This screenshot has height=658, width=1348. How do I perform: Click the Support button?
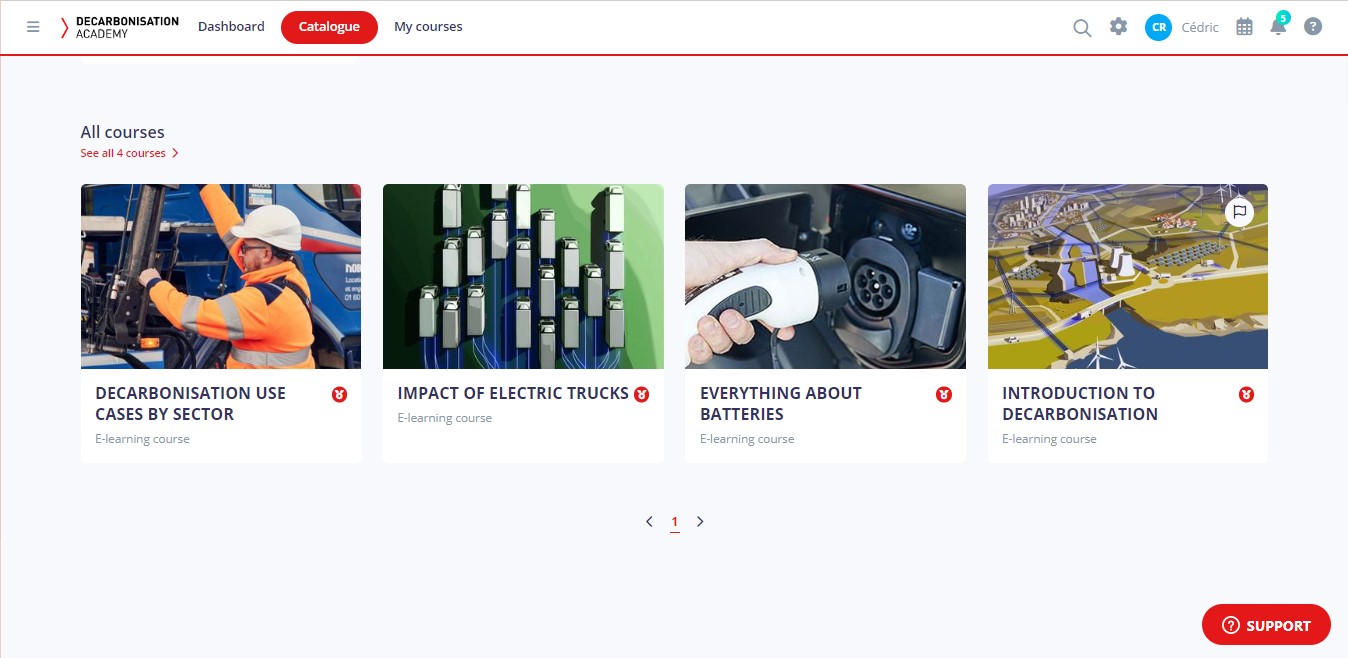coord(1266,624)
